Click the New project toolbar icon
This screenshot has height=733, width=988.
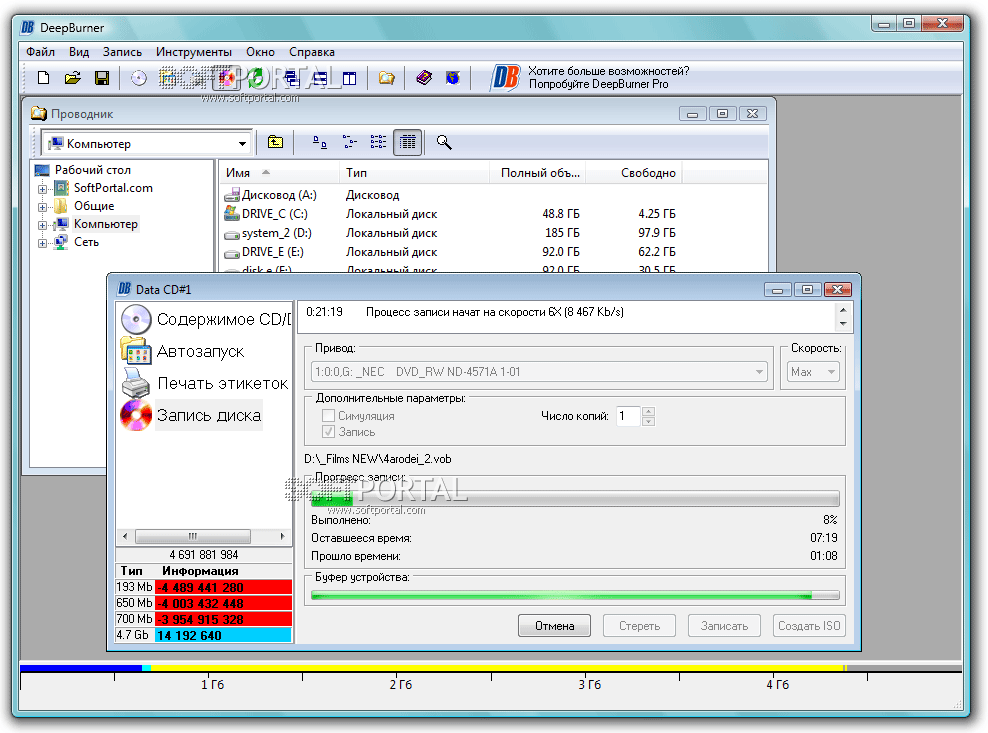pos(43,77)
